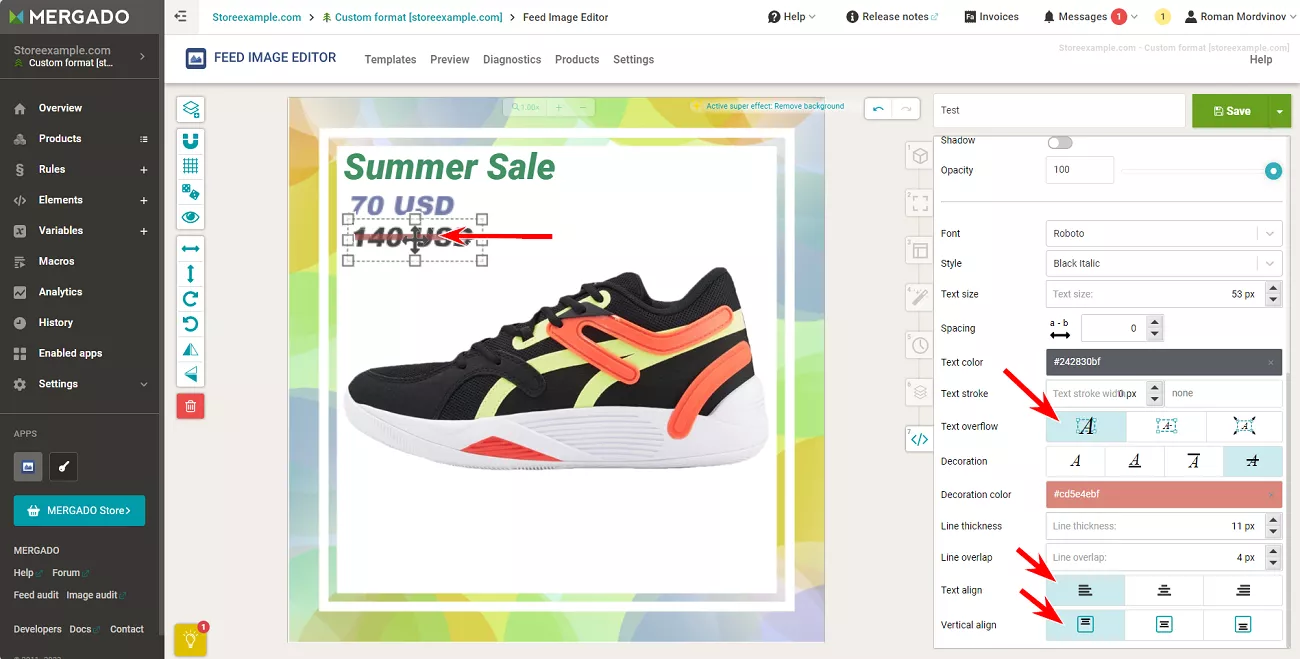Expand the Help menu in top bar
Screen dimensions: 1300x659
click(792, 17)
